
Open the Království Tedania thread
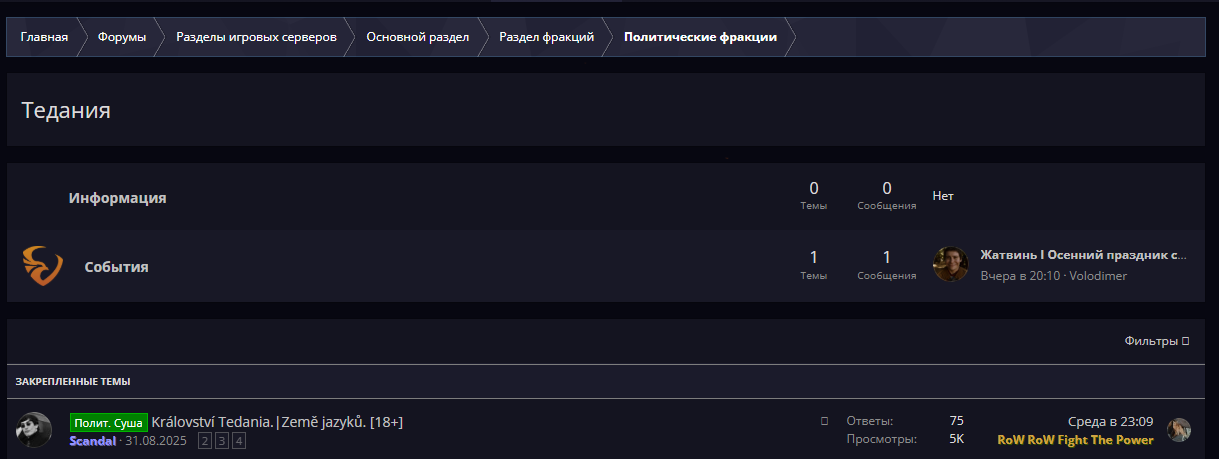(x=277, y=422)
